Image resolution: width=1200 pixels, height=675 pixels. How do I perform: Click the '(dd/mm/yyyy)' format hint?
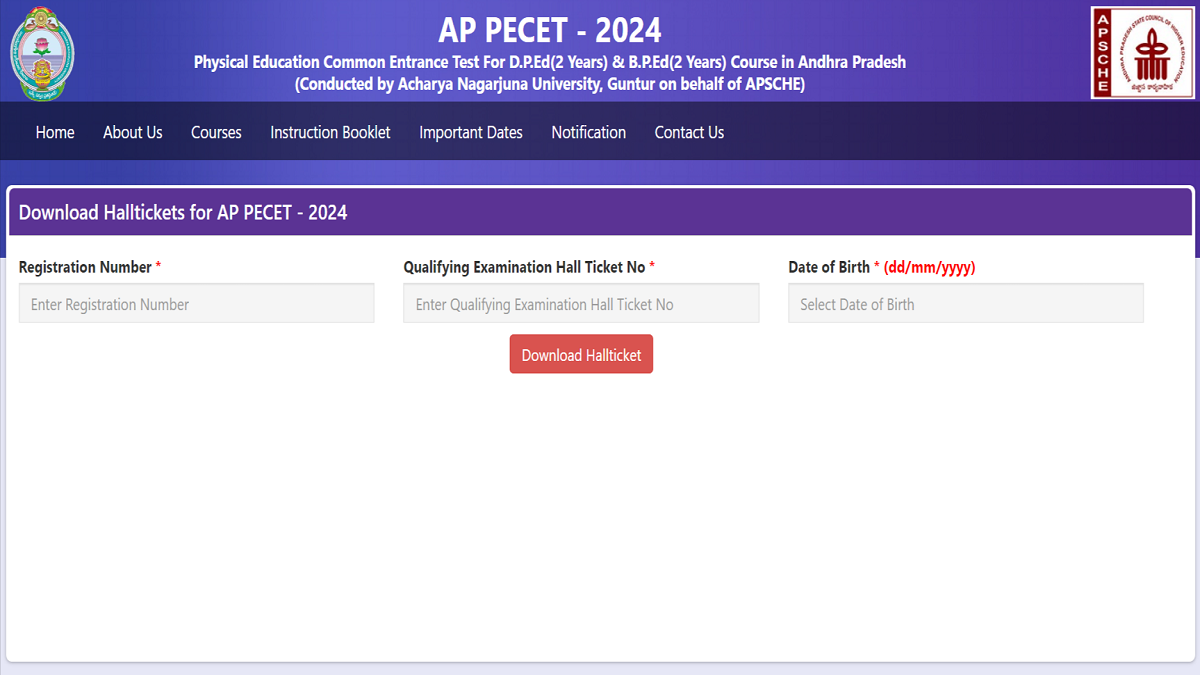pyautogui.click(x=929, y=267)
